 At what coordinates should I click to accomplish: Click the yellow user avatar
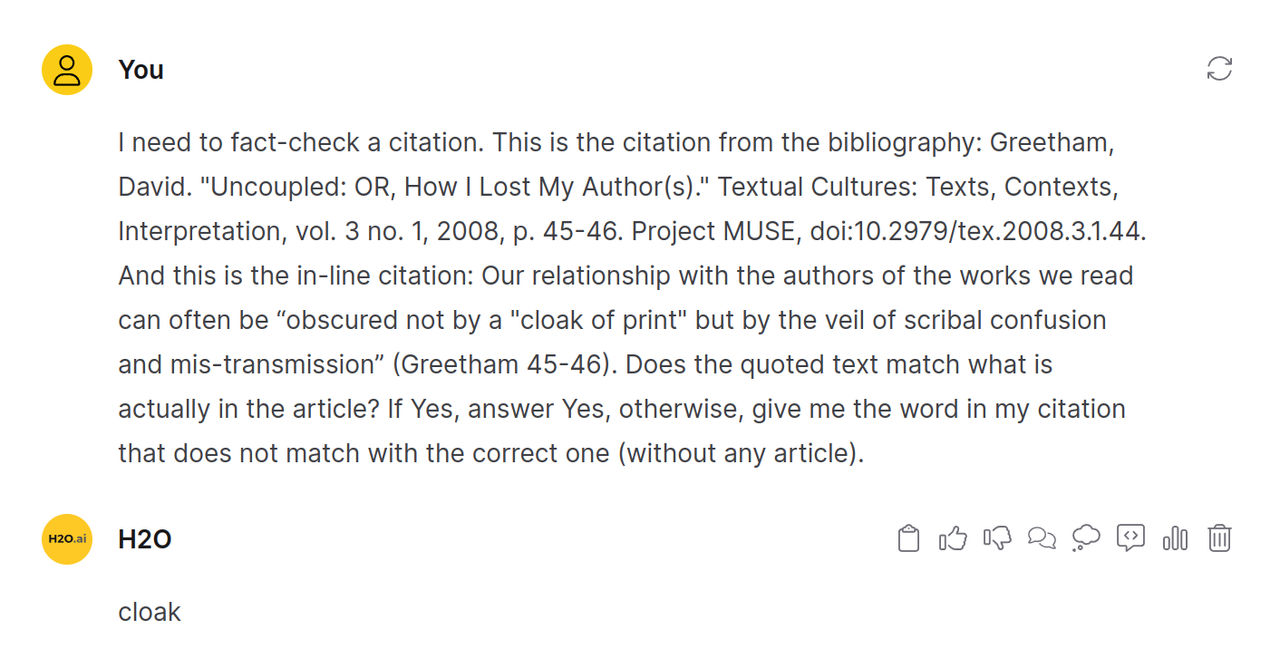[x=67, y=70]
